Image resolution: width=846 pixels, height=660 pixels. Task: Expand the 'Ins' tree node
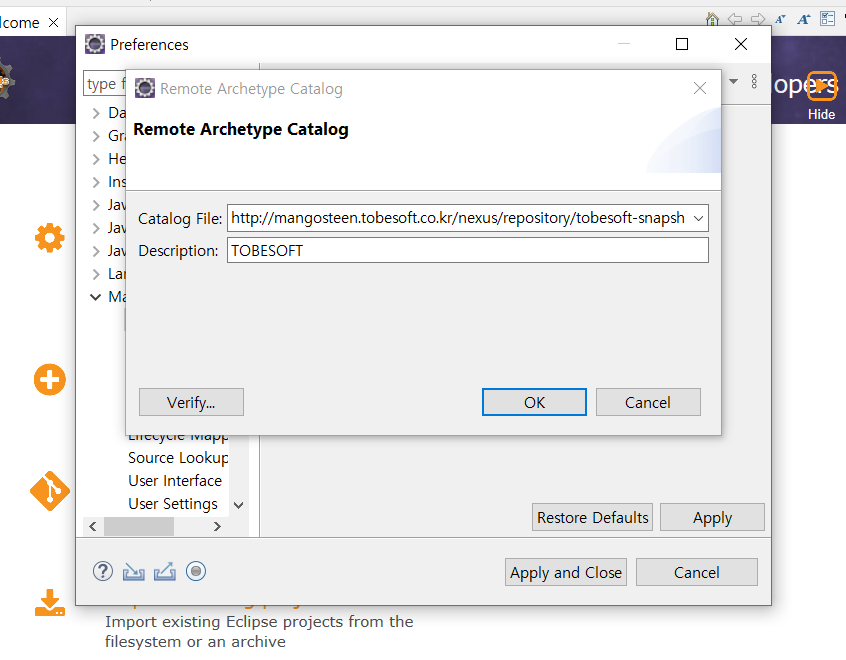(x=96, y=182)
